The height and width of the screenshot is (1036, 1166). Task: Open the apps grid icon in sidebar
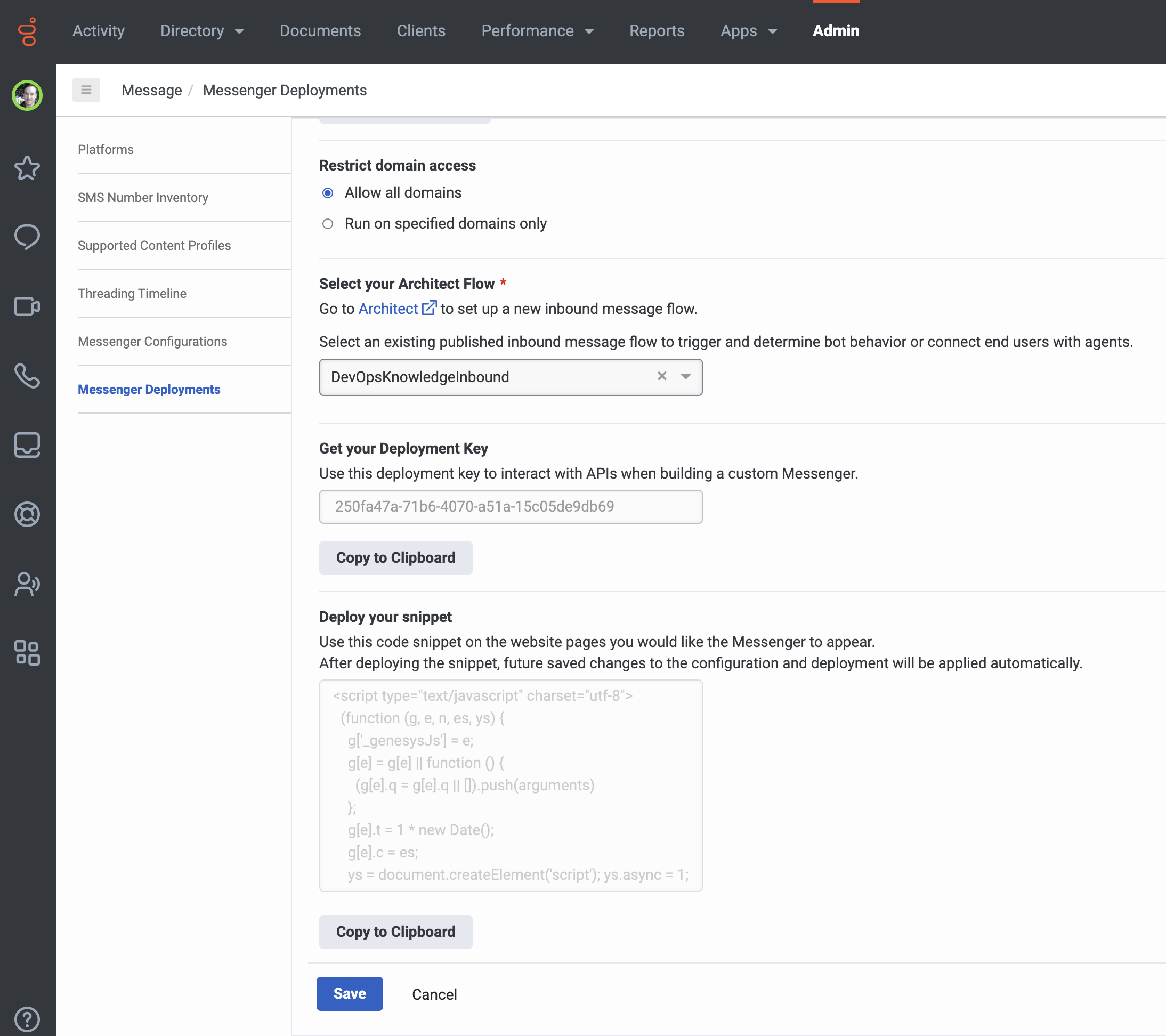pyautogui.click(x=27, y=653)
